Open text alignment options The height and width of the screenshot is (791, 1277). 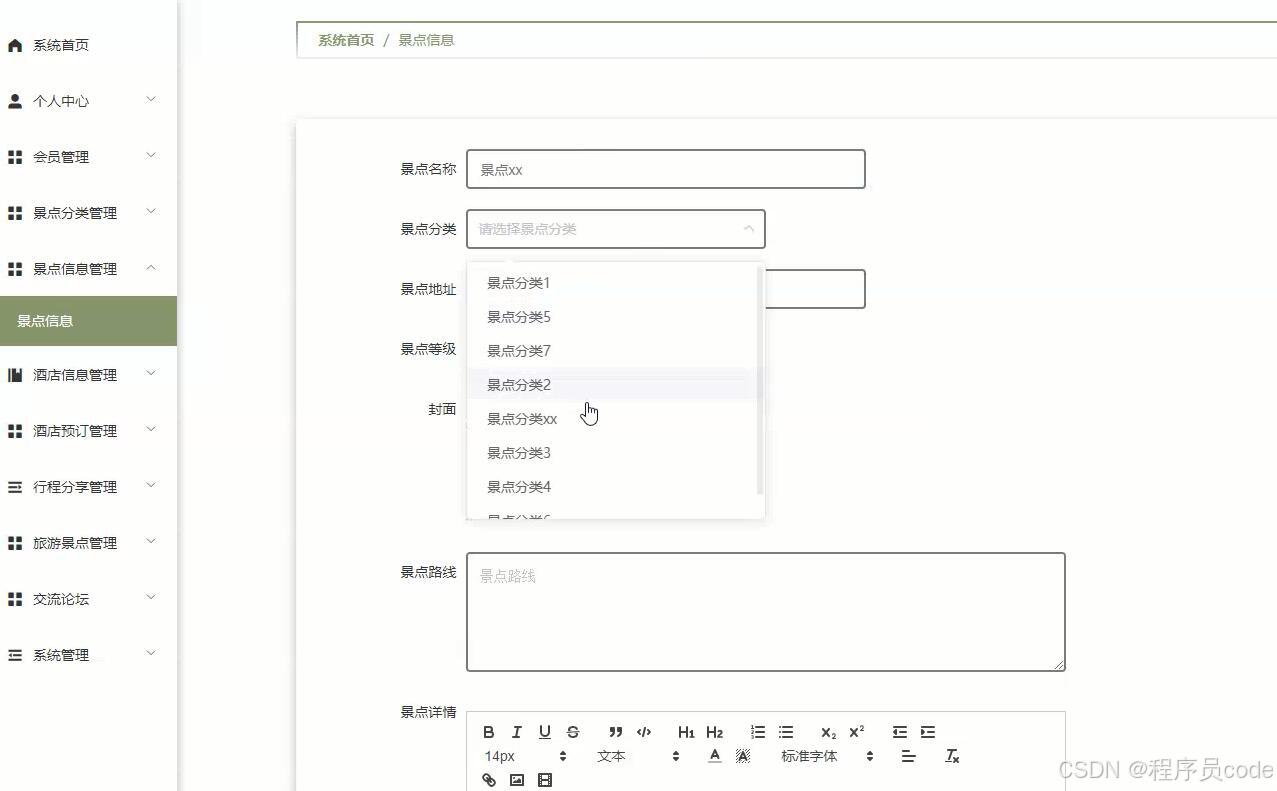[908, 756]
